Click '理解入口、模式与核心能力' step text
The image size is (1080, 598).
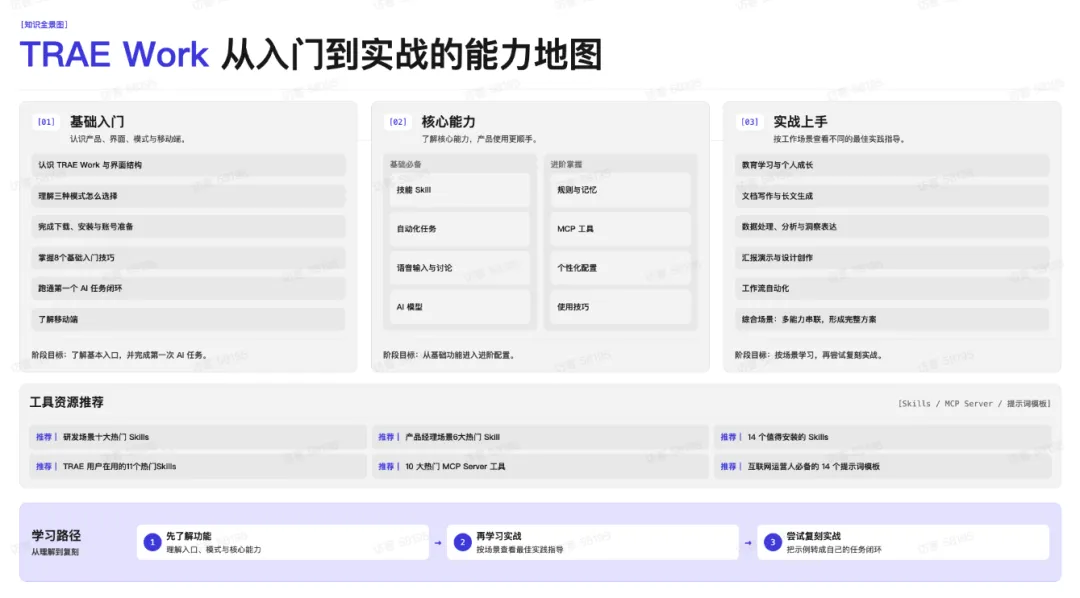214,550
